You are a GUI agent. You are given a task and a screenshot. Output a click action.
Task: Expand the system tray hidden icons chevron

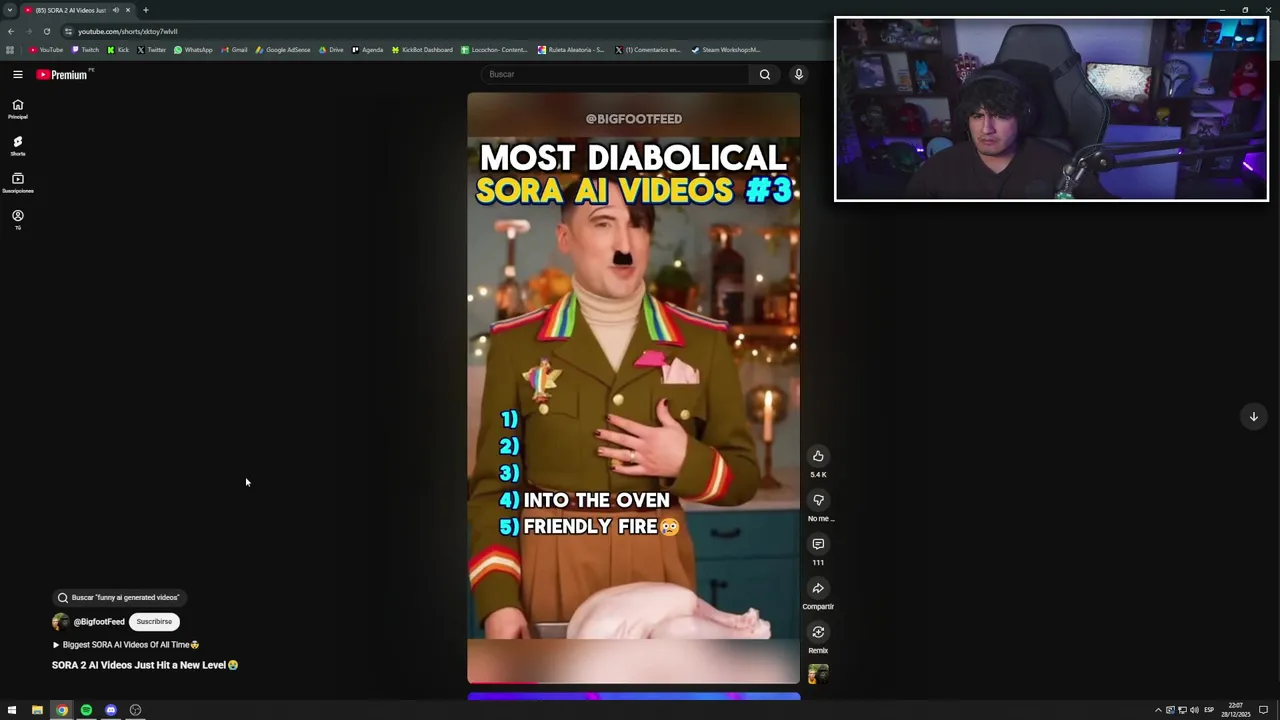coord(1158,710)
